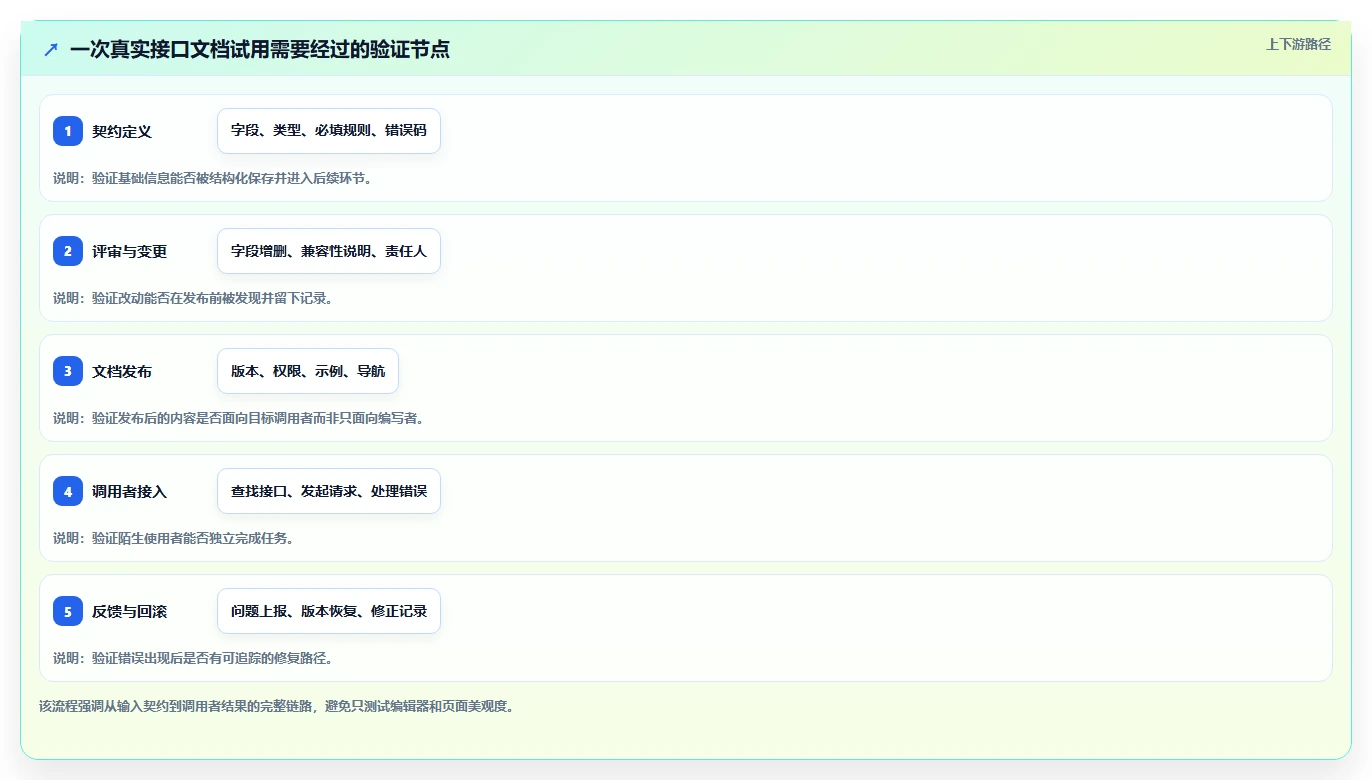This screenshot has width=1372, height=780.
Task: Select the 字段增删、兼容性说明、责任人 chip
Action: point(329,251)
